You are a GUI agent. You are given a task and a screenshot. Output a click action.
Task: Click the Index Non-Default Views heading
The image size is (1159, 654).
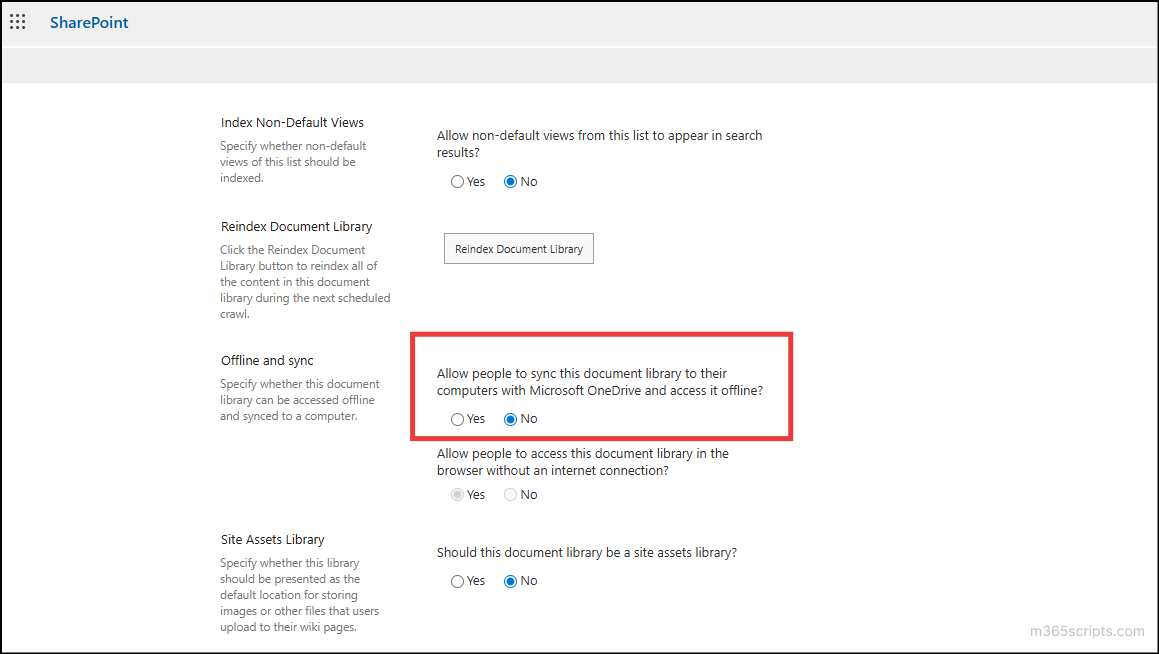[x=292, y=121]
